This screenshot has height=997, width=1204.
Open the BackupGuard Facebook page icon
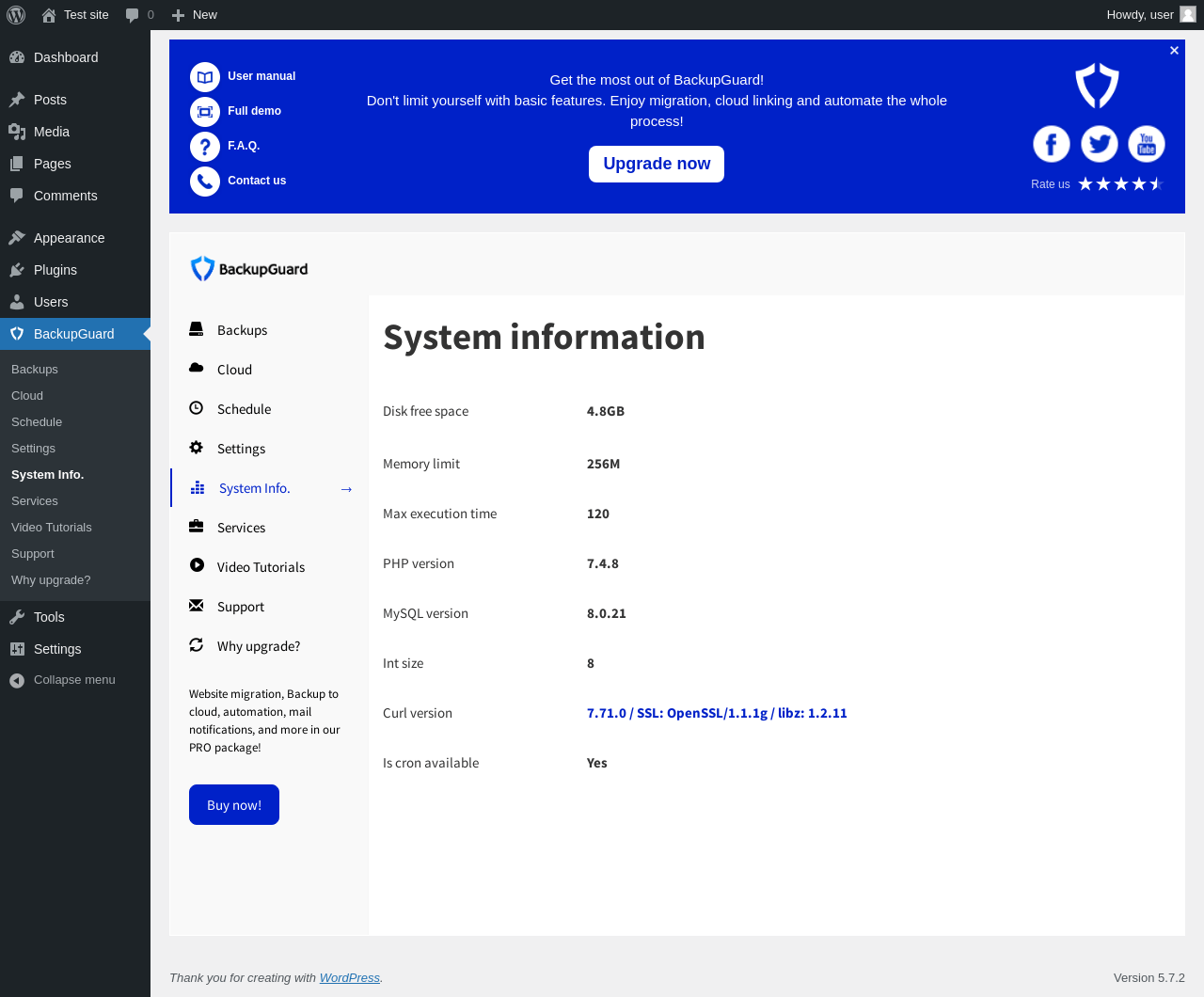(x=1052, y=144)
